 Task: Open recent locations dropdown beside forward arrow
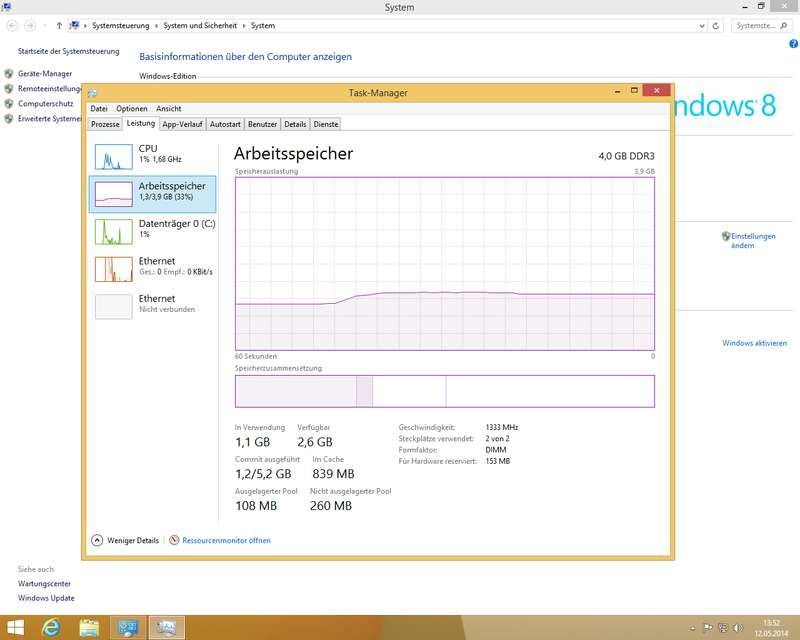coord(45,26)
